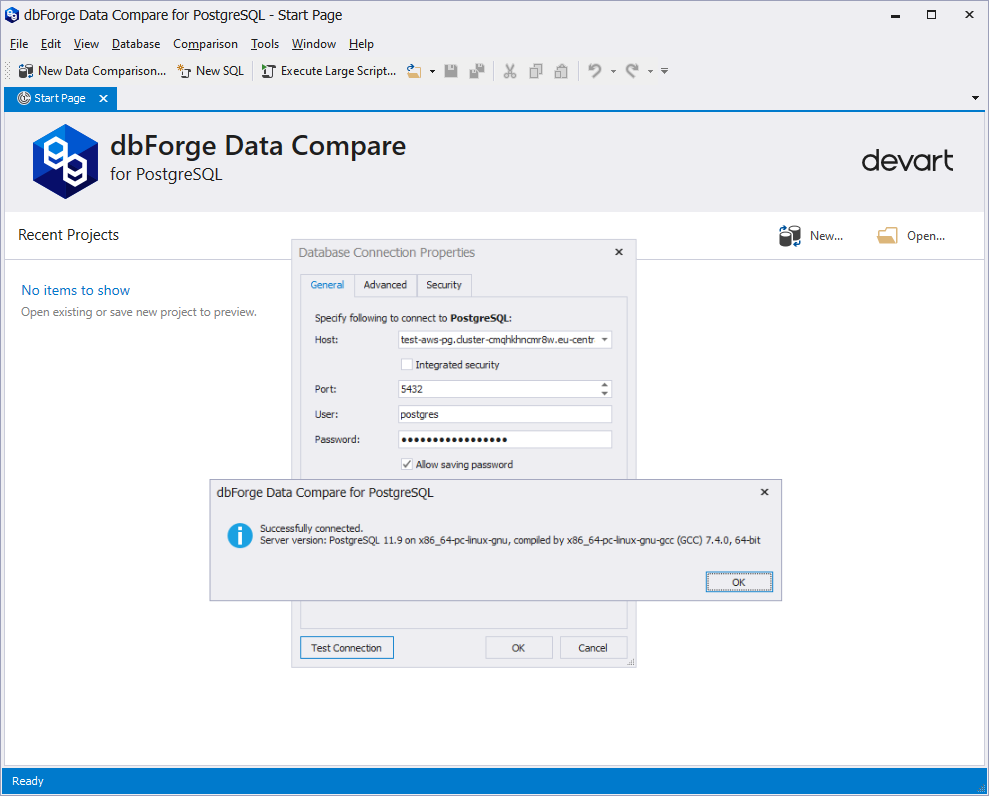
Task: Click the New SQL toolbar button
Action: (x=210, y=71)
